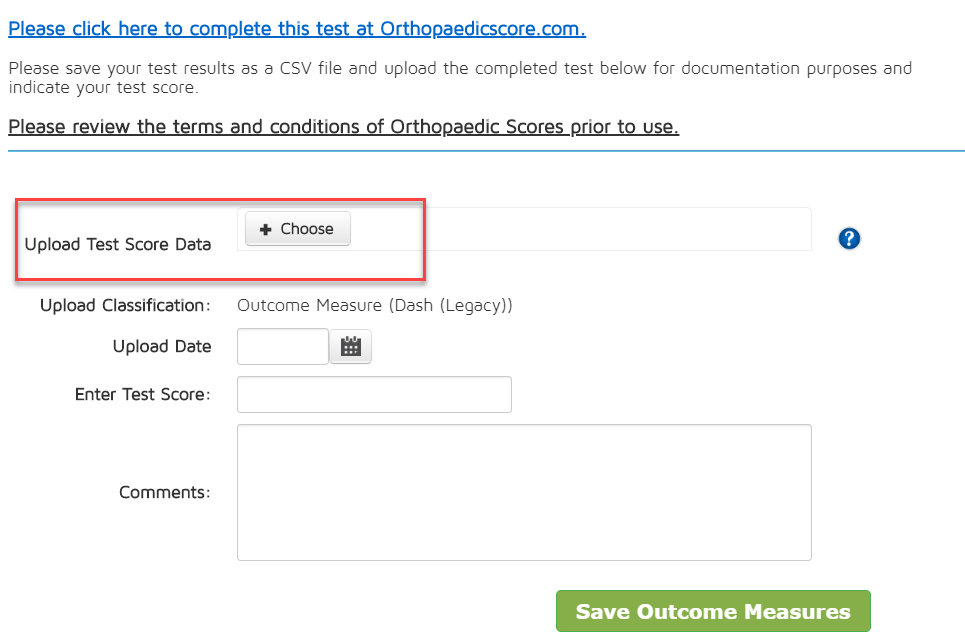Click the Upload Classification label
The height and width of the screenshot is (643, 965).
(125, 305)
